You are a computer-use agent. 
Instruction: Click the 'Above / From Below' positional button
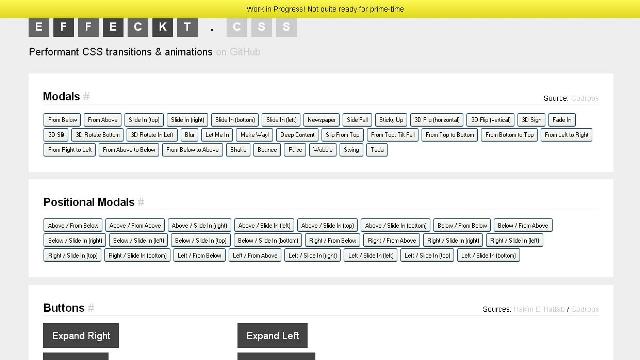[73, 225]
